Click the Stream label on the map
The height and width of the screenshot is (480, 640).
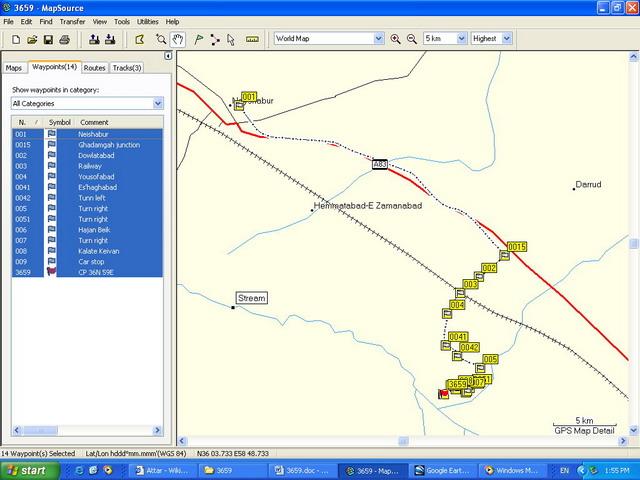[x=251, y=298]
